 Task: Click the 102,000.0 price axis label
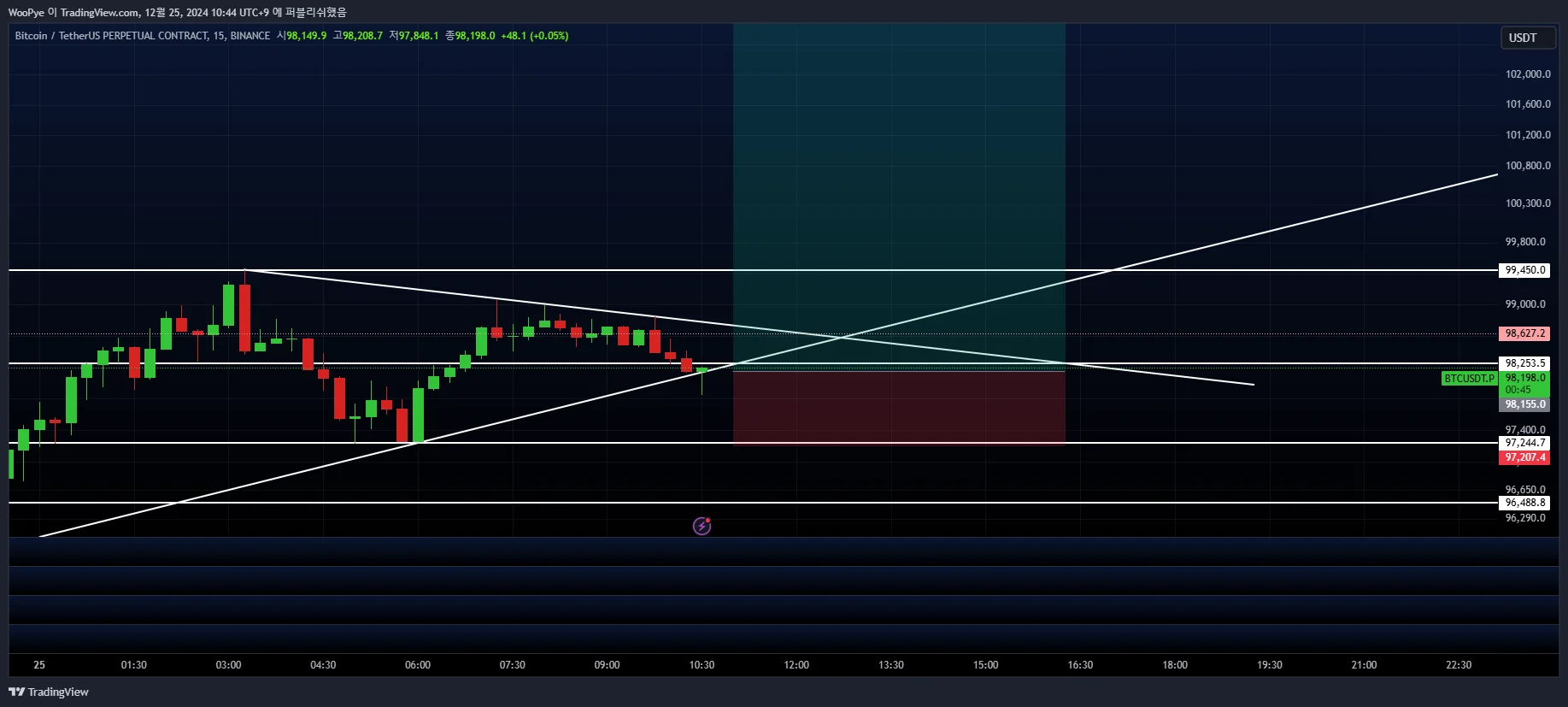click(x=1528, y=74)
